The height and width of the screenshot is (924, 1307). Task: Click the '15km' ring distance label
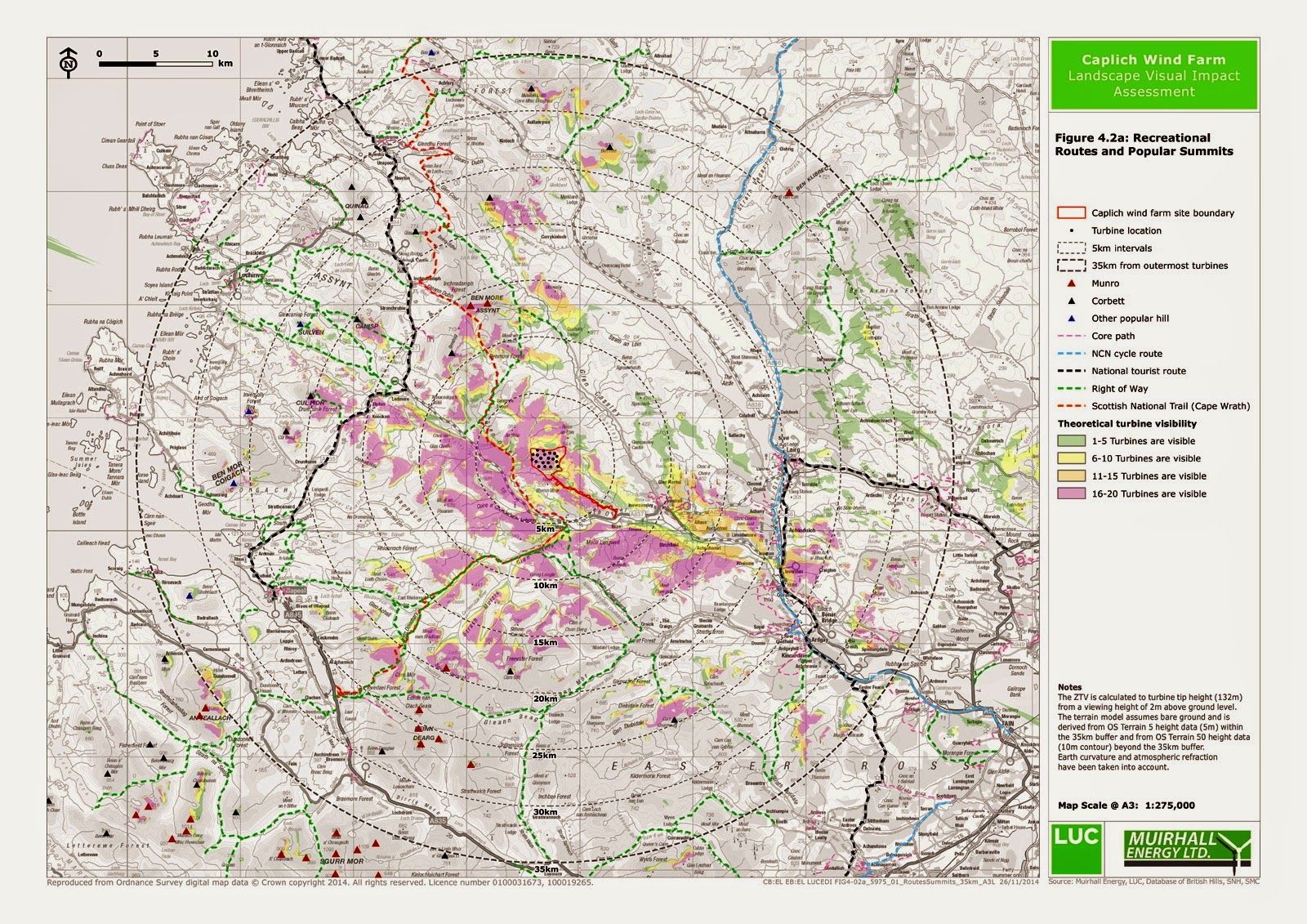(546, 642)
